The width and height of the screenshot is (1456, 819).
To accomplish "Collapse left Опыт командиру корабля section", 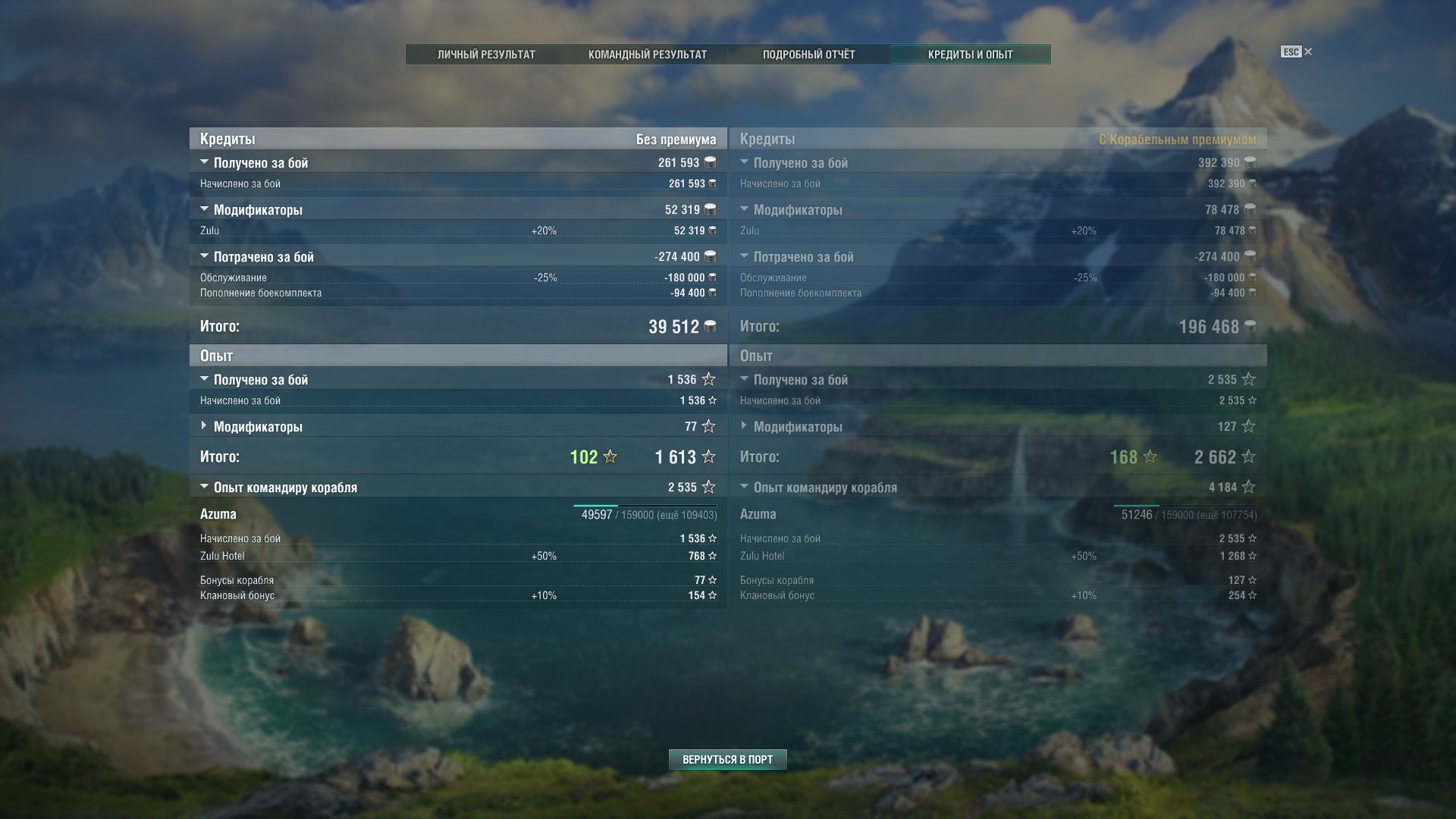I will pyautogui.click(x=204, y=486).
